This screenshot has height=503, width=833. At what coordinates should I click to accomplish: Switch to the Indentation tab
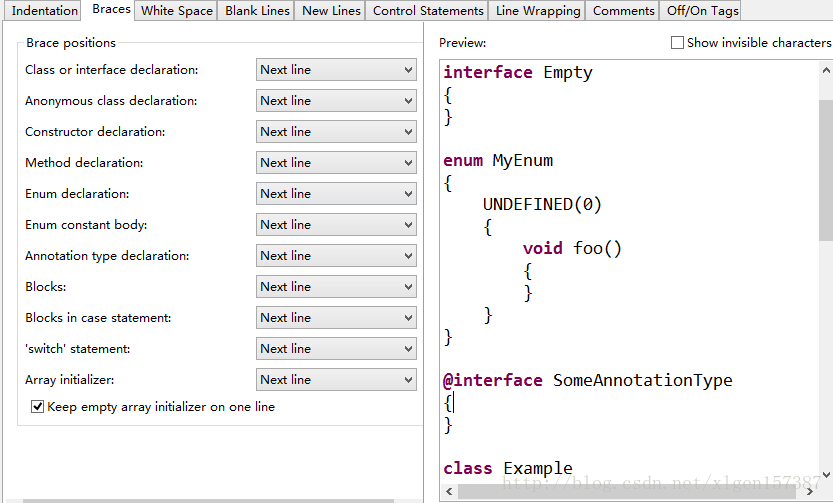[45, 11]
